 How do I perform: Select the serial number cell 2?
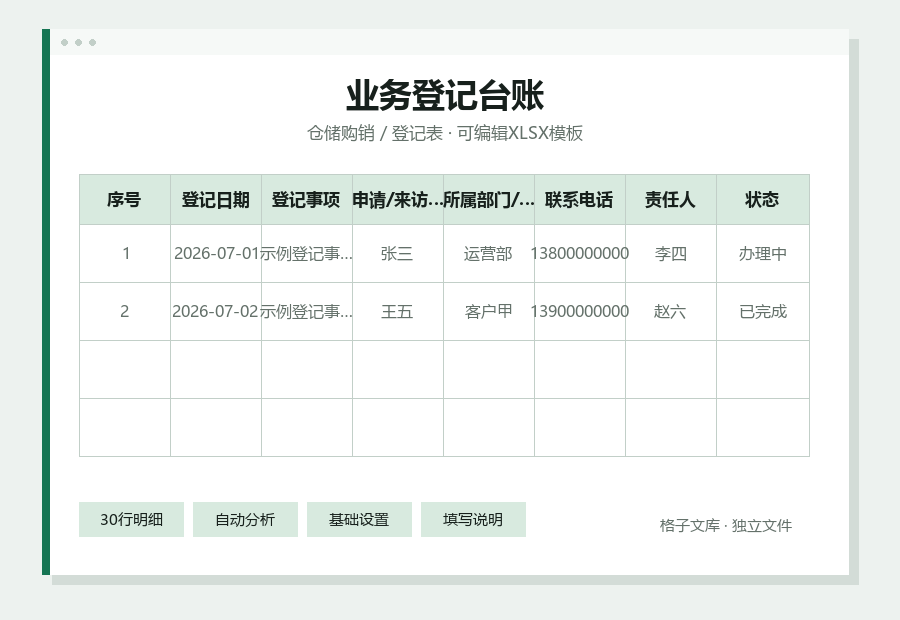125,311
